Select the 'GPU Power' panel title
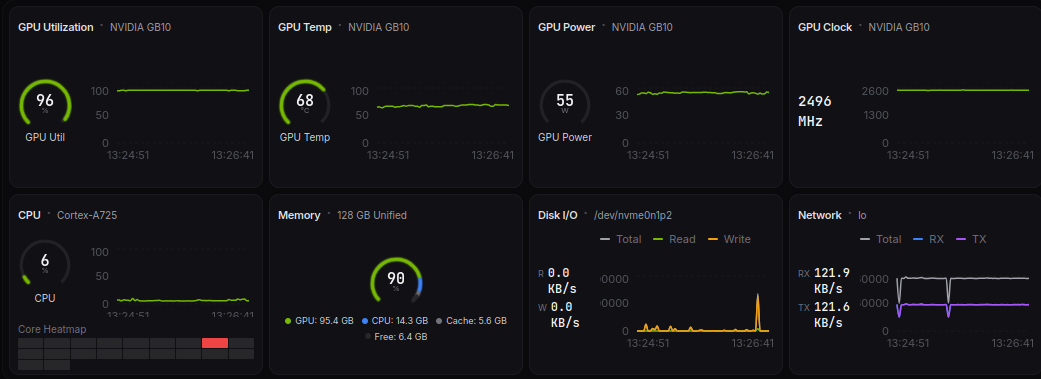Image resolution: width=1041 pixels, height=379 pixels. 566,27
